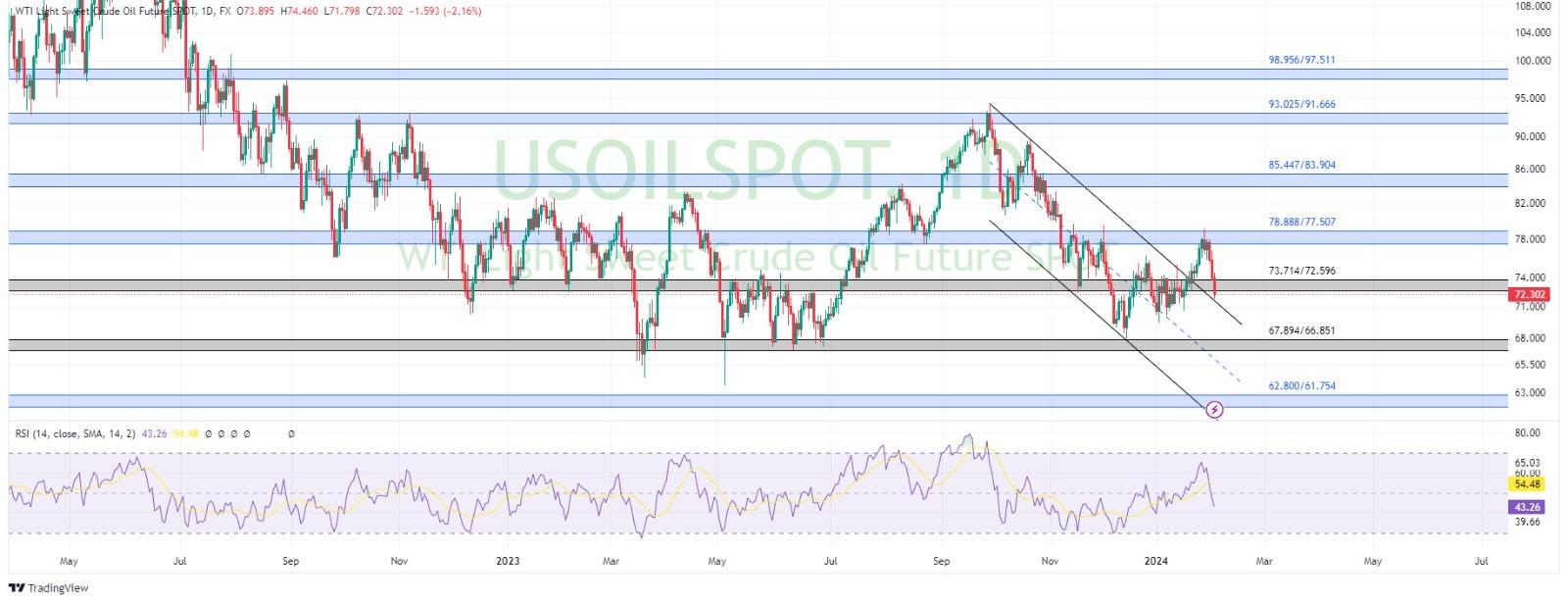Click the −1.593 (−2.16%) change value
The height and width of the screenshot is (603, 1568).
(444, 11)
